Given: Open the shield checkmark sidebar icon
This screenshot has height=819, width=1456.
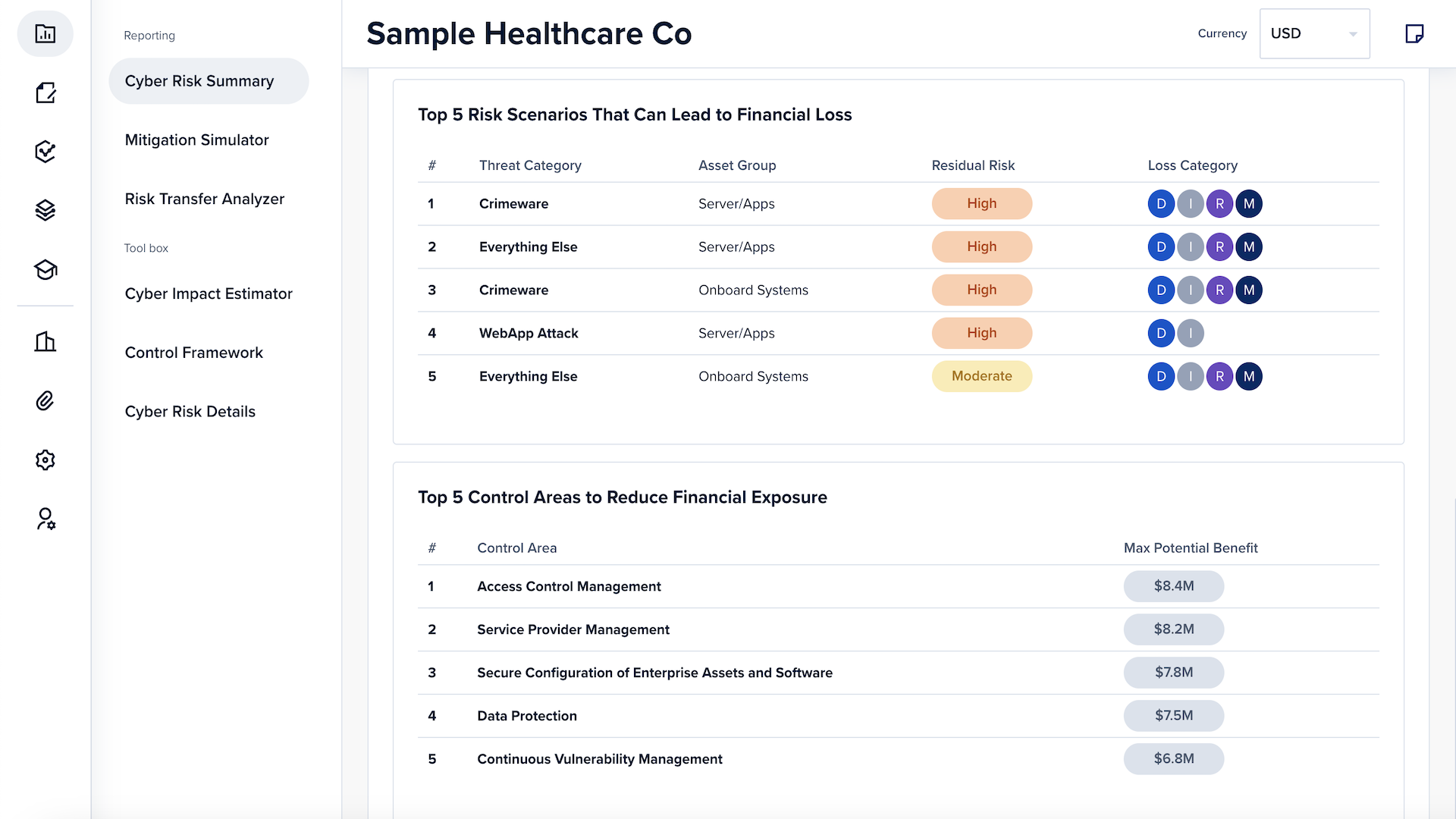Looking at the screenshot, I should (x=45, y=152).
